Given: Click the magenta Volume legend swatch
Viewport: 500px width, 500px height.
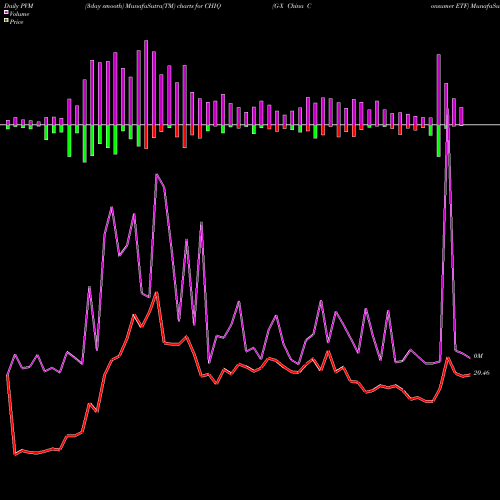Looking at the screenshot, I should tap(6, 13).
